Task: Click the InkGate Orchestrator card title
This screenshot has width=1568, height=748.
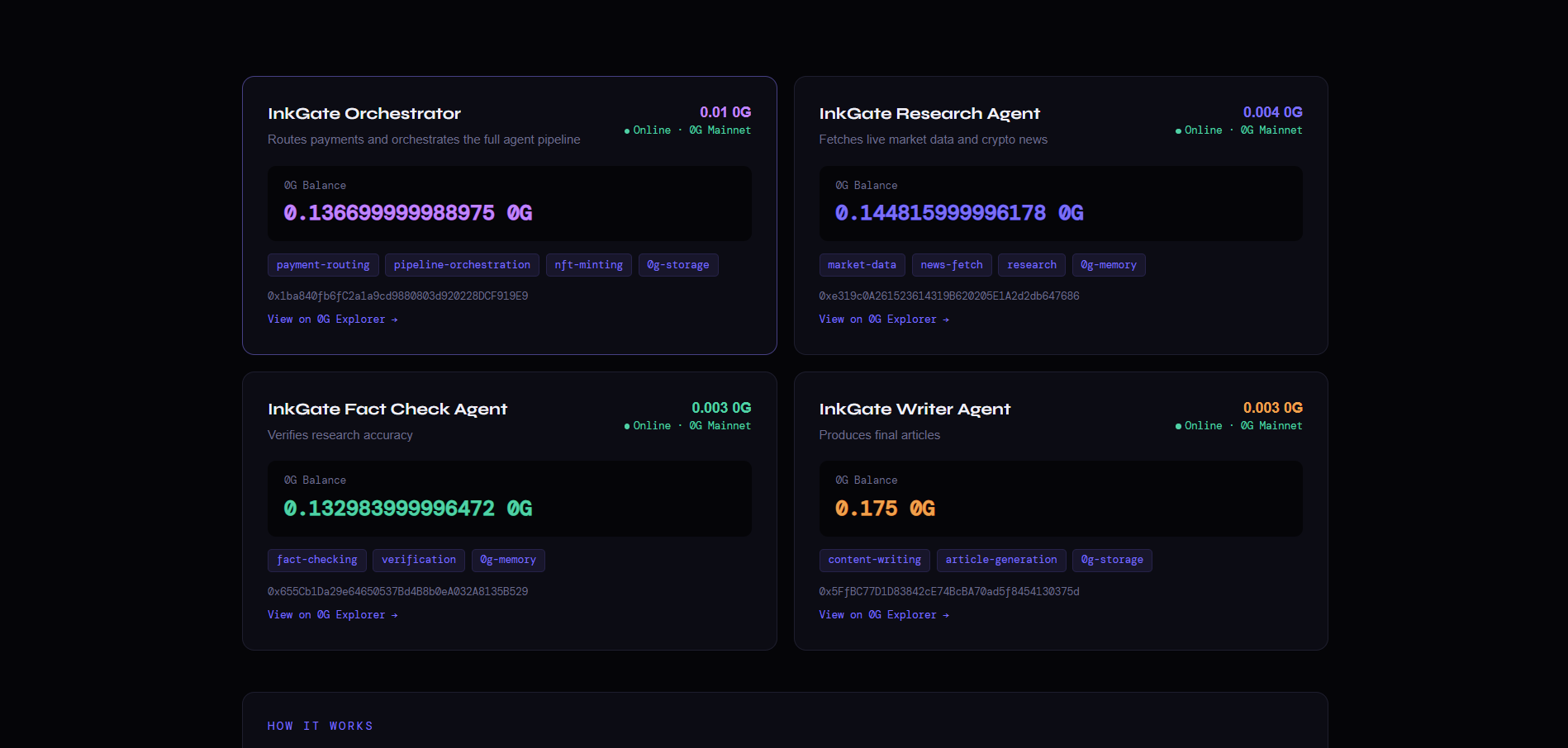Action: [x=364, y=114]
